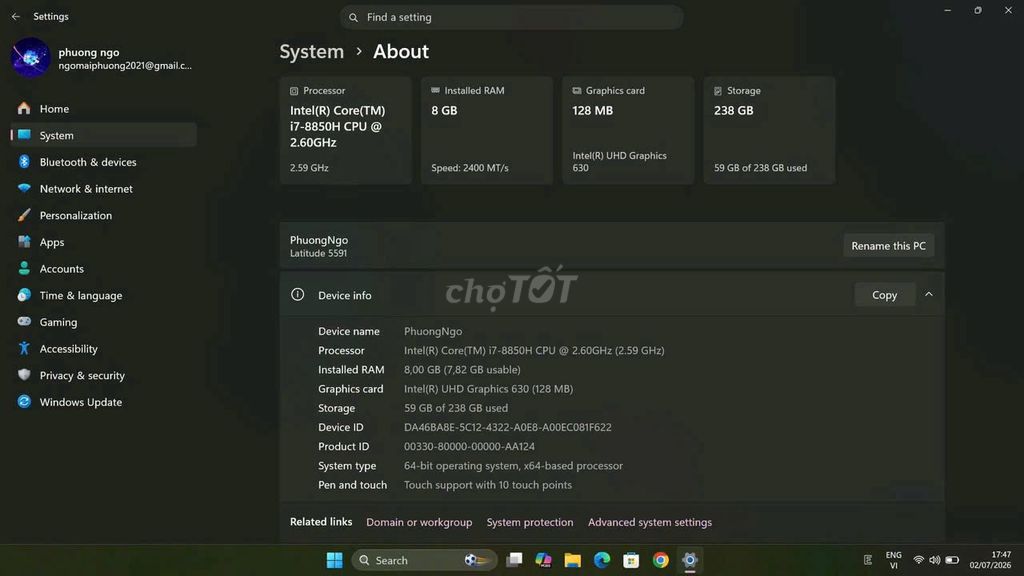
Task: Click the Settings gear taskbar icon
Action: click(x=690, y=560)
